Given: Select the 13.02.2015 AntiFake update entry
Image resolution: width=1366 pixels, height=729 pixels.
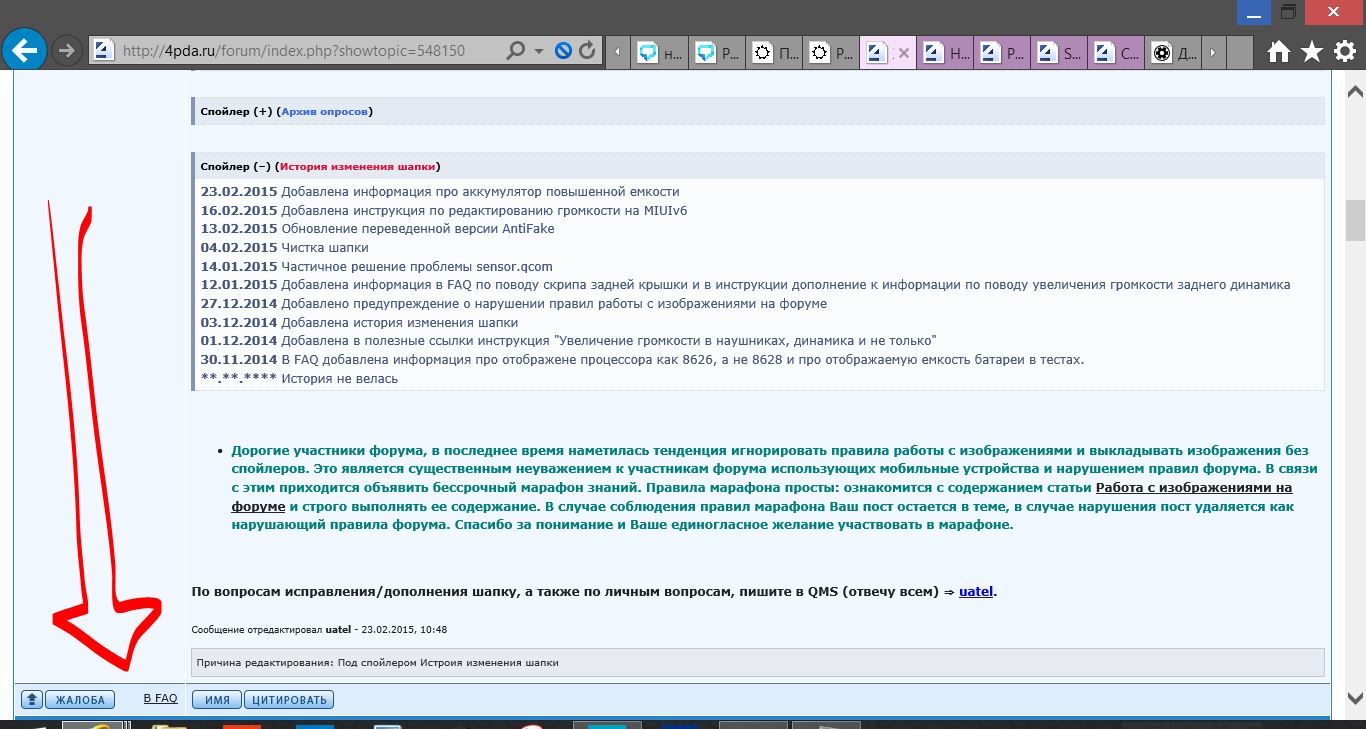Looking at the screenshot, I should coord(377,229).
